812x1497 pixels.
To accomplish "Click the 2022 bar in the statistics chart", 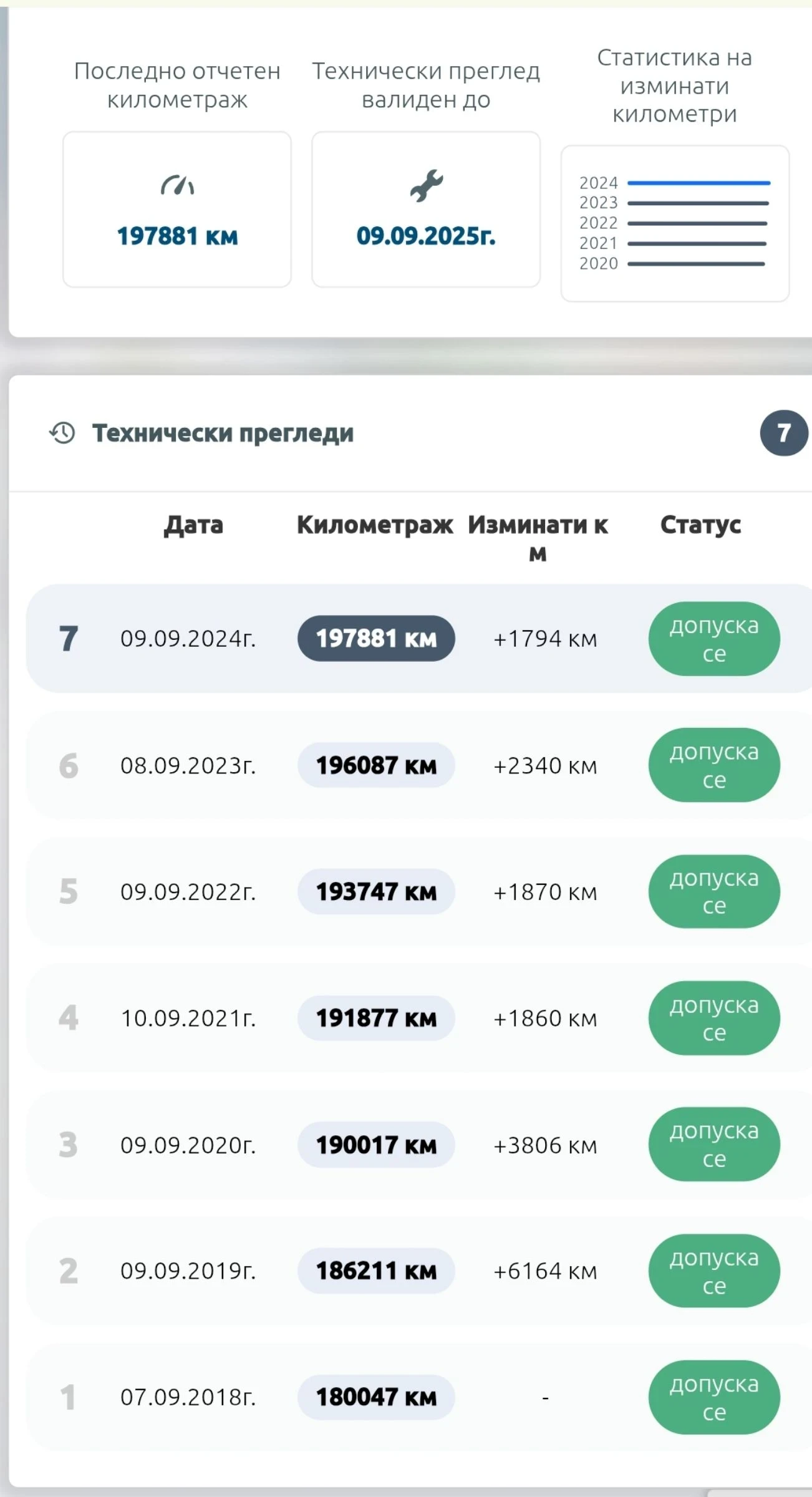I will pos(697,223).
